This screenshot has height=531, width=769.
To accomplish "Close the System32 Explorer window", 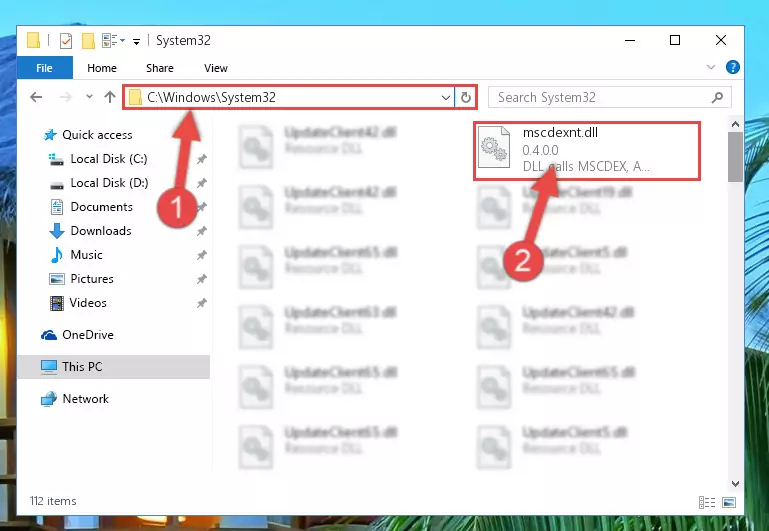I will coord(721,40).
